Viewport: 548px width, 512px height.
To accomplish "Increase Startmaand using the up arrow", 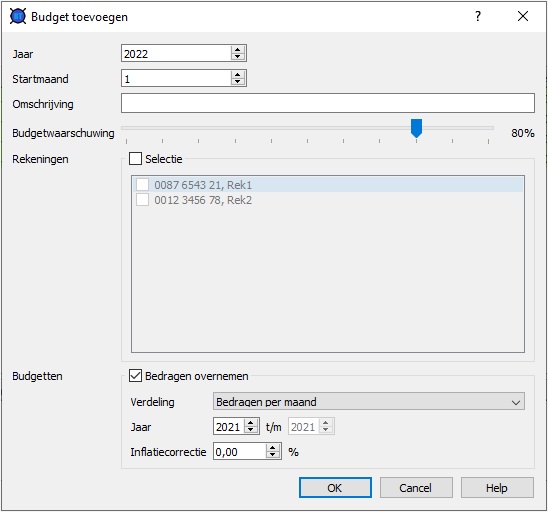I will point(238,74).
